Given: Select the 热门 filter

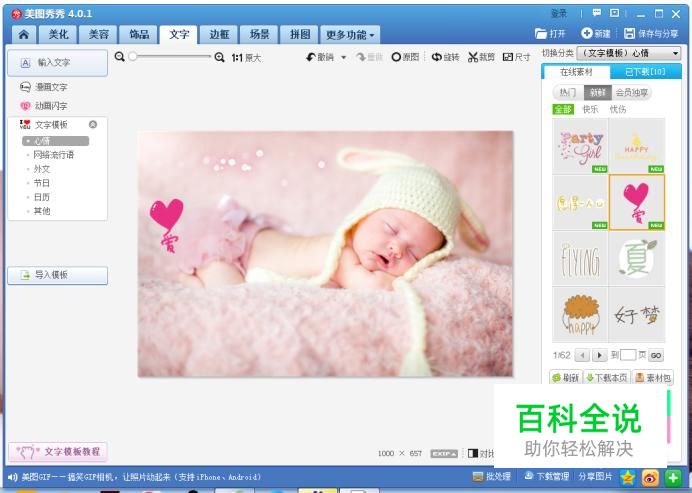Looking at the screenshot, I should 568,92.
